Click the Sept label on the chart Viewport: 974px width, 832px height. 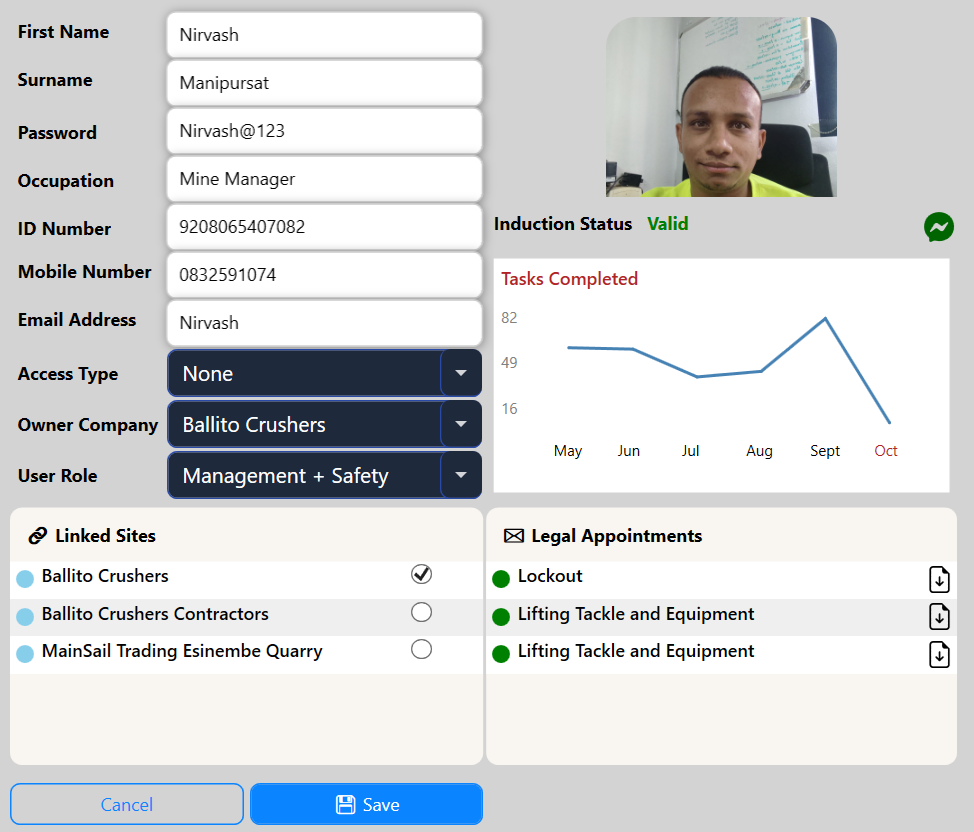point(825,451)
